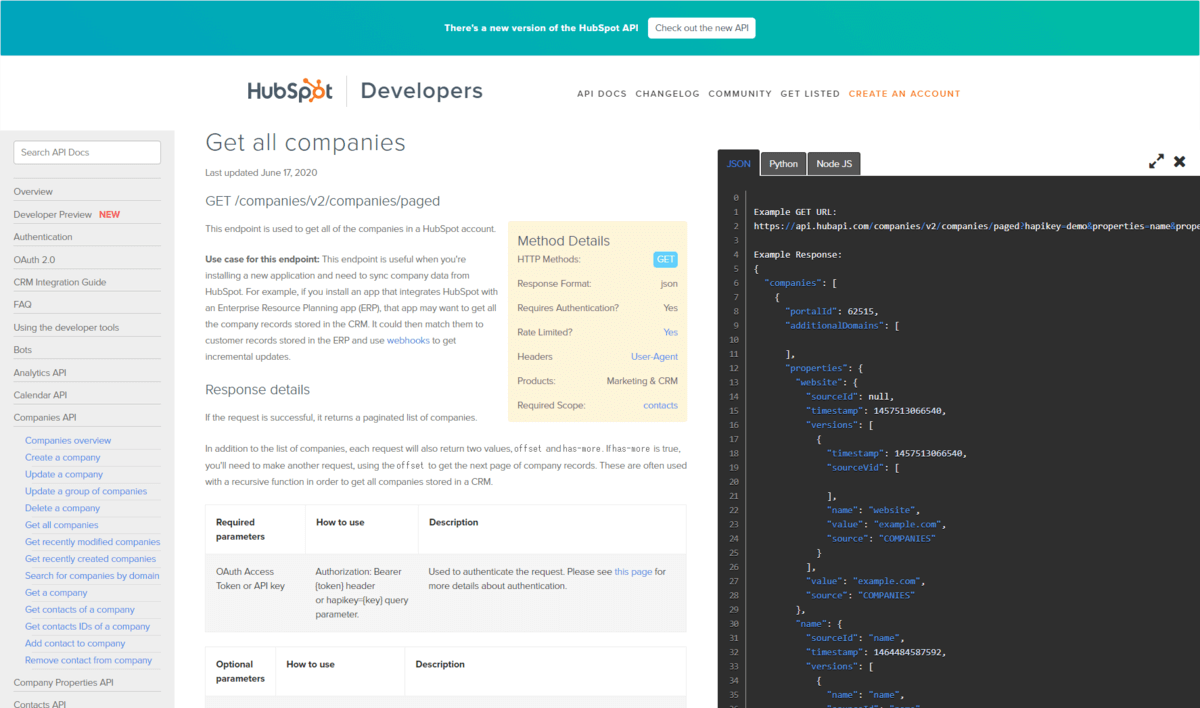Viewport: 1200px width, 708px height.
Task: Click CREATE AN ACCOUNT link
Action: click(904, 94)
